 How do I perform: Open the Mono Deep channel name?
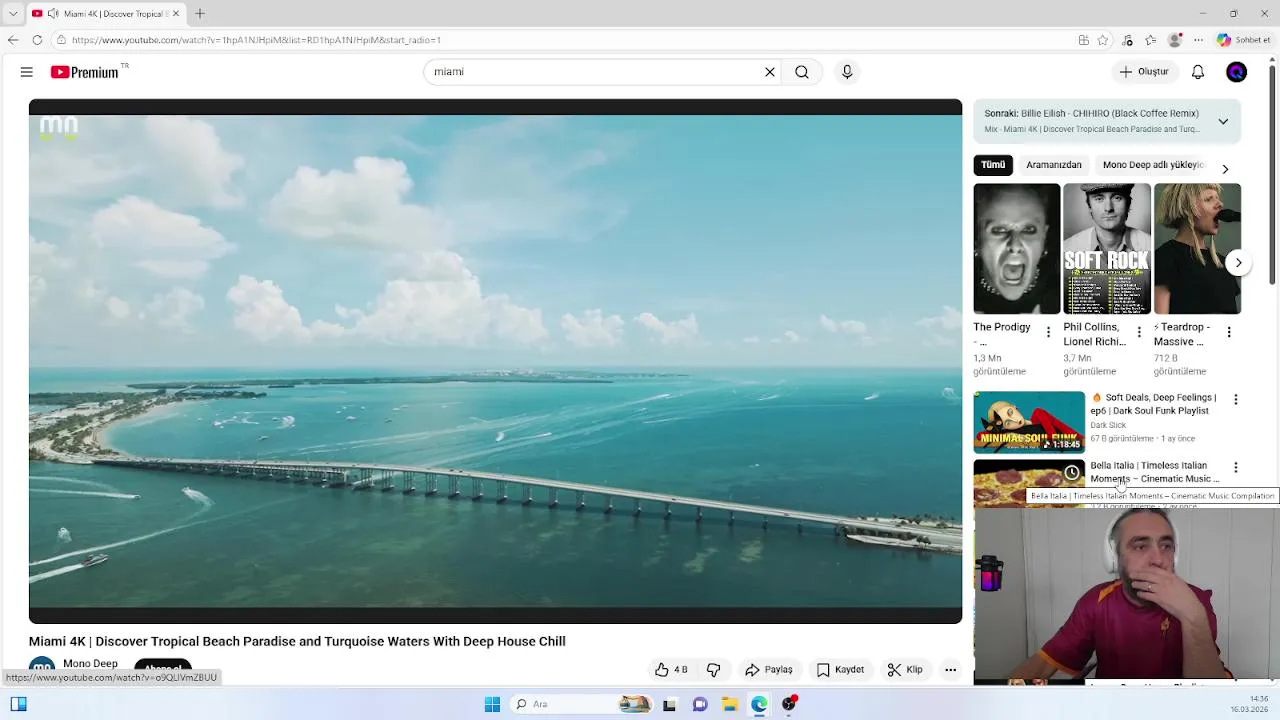[x=90, y=664]
